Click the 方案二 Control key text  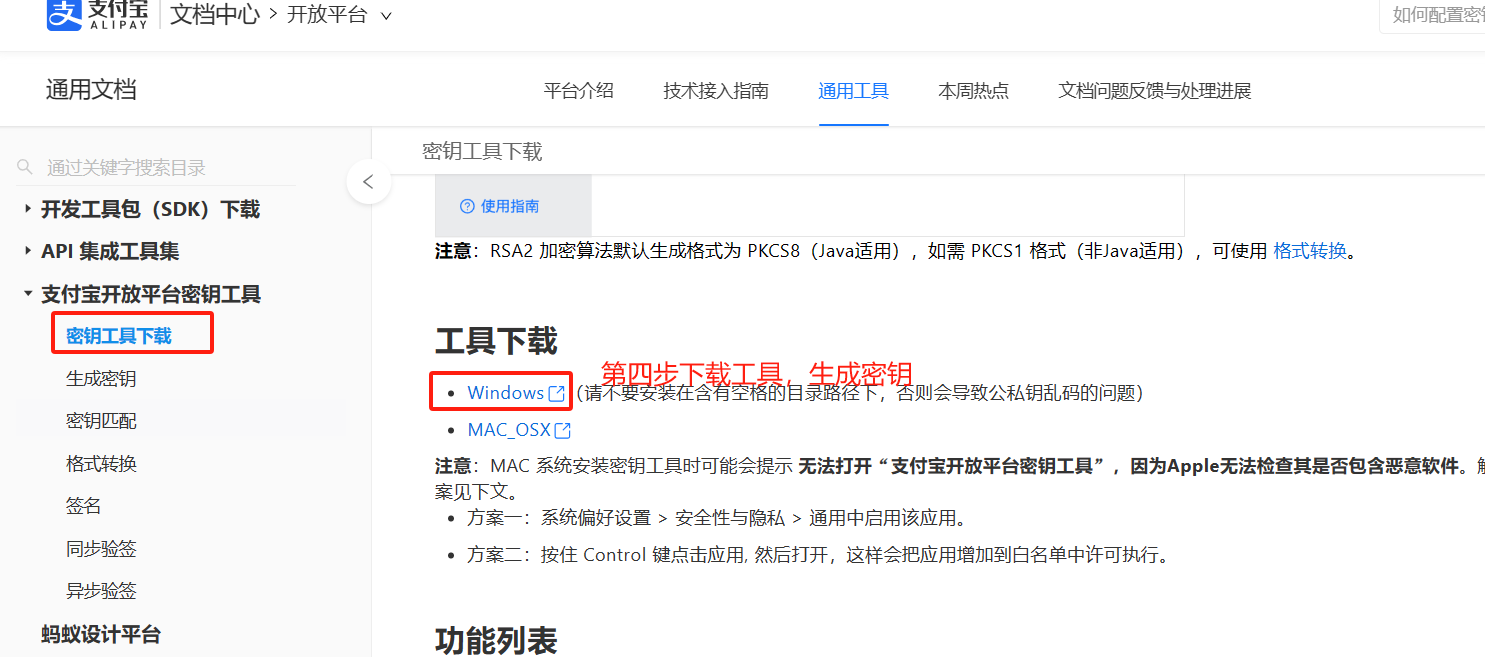[x=818, y=555]
